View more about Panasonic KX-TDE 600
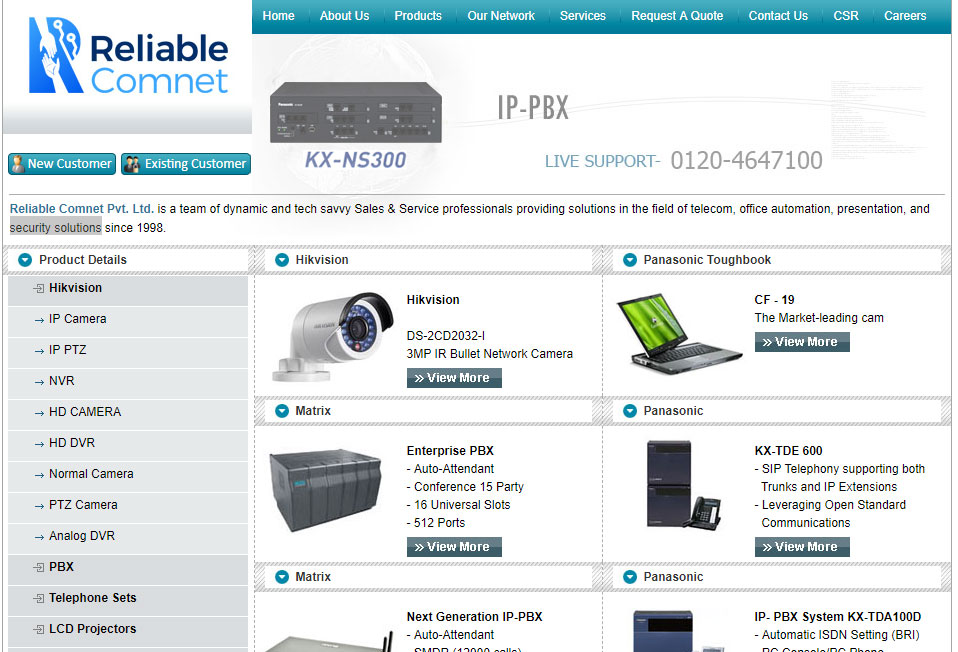958x652 pixels. 802,547
